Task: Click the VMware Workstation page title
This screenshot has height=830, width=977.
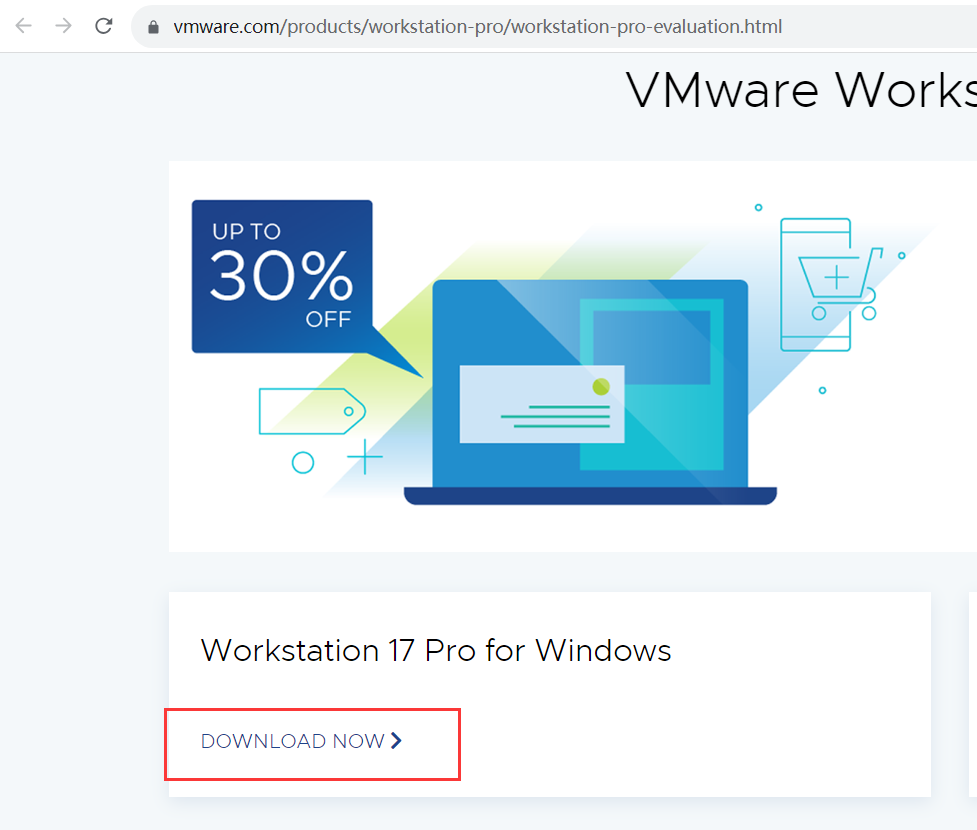Action: tap(801, 90)
